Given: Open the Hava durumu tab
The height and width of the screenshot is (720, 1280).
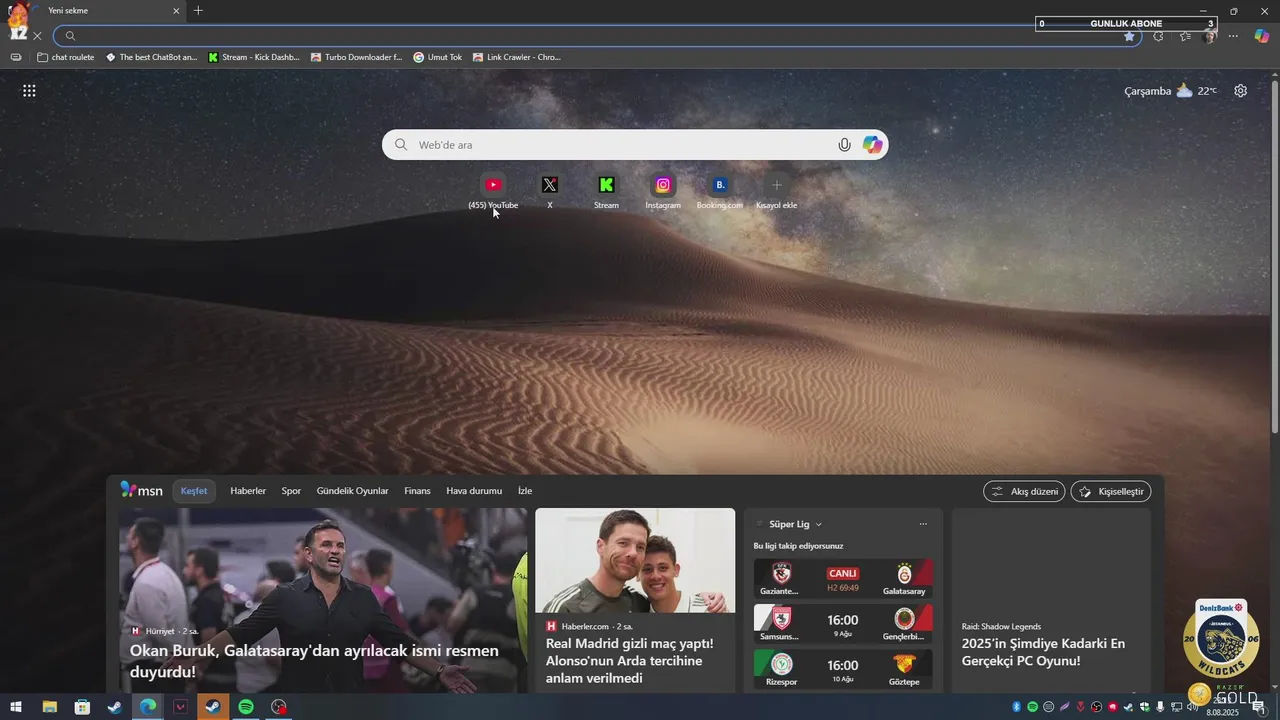Looking at the screenshot, I should [x=474, y=491].
